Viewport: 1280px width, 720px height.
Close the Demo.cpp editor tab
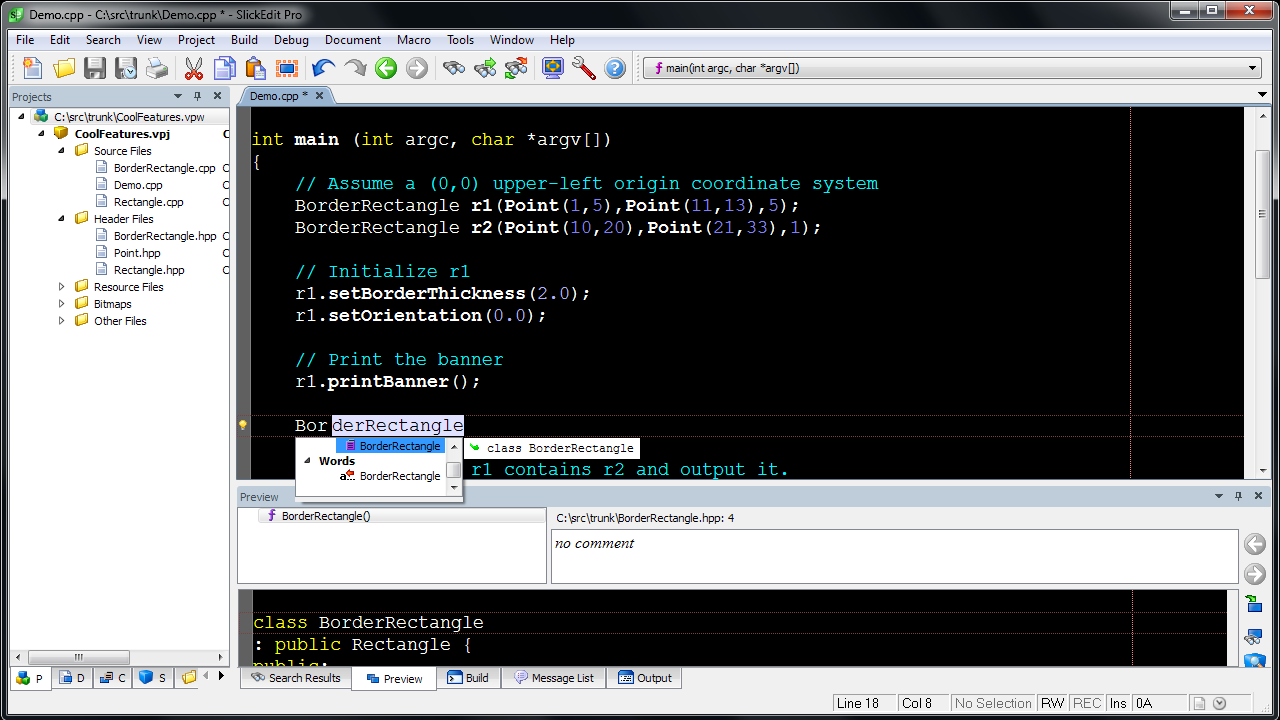[320, 95]
